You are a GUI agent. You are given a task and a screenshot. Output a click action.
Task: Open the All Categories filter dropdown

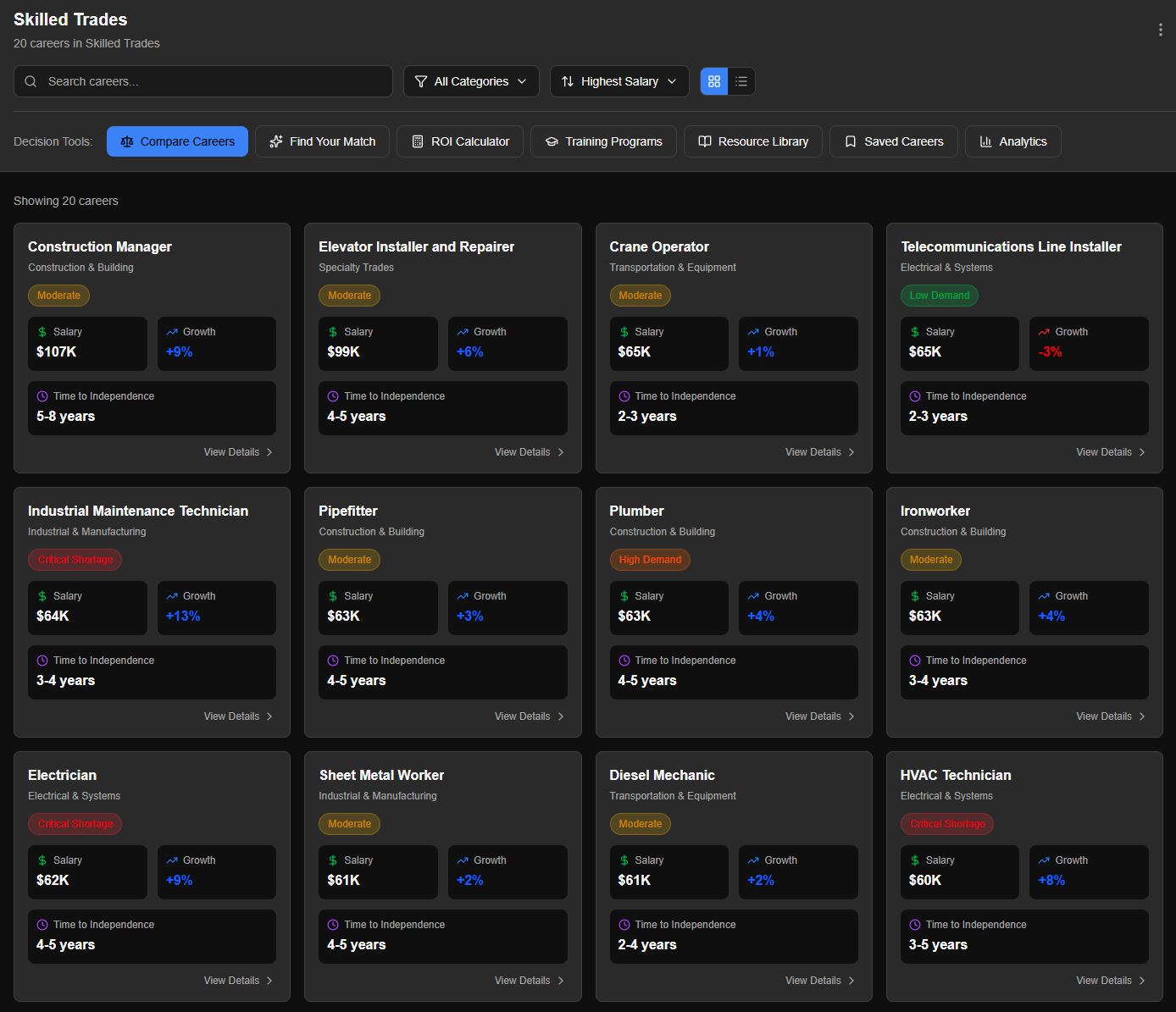(x=471, y=81)
